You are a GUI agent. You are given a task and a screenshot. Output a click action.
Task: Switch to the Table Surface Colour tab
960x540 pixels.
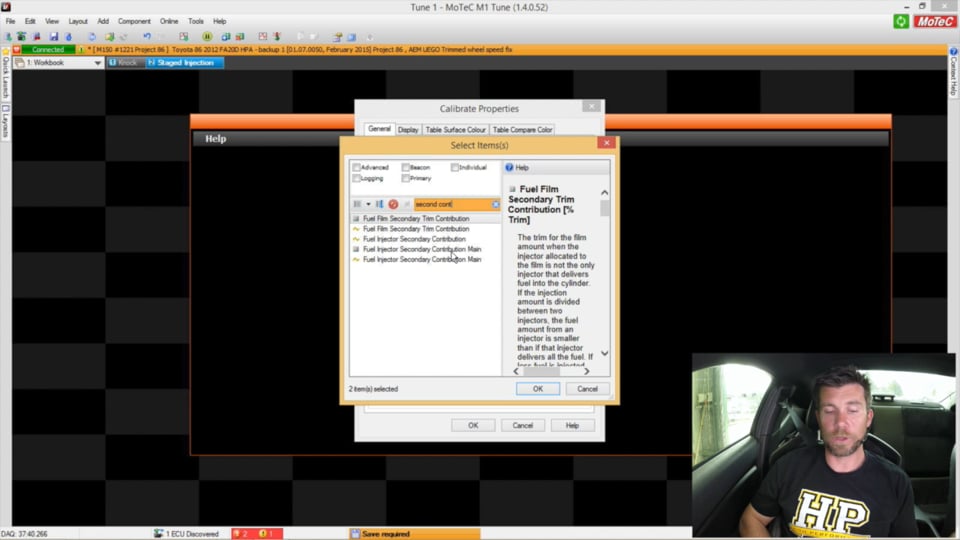coord(455,130)
